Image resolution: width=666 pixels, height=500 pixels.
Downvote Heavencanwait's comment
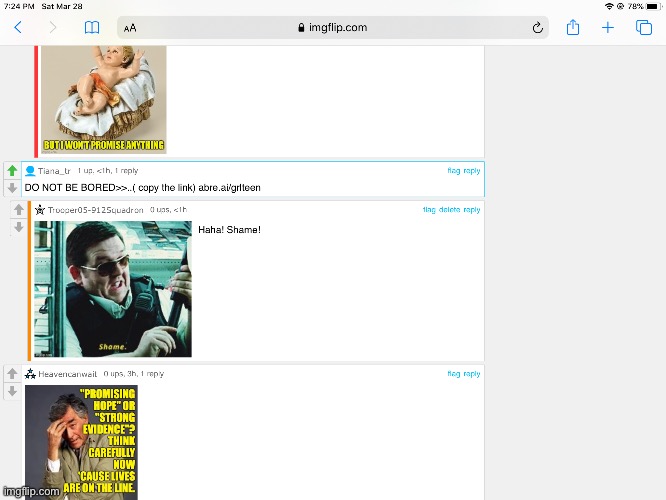12,391
